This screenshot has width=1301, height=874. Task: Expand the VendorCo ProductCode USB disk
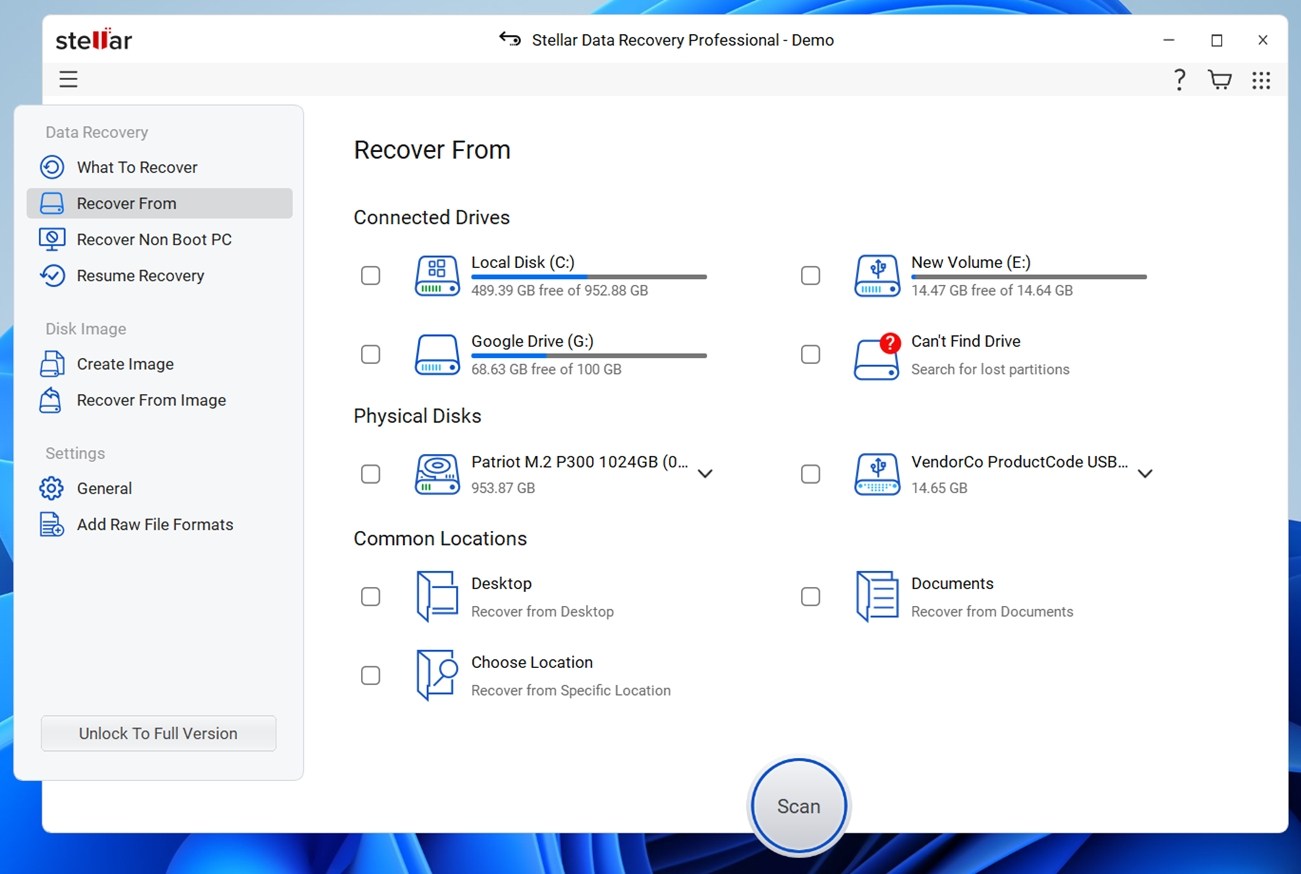click(x=1145, y=474)
